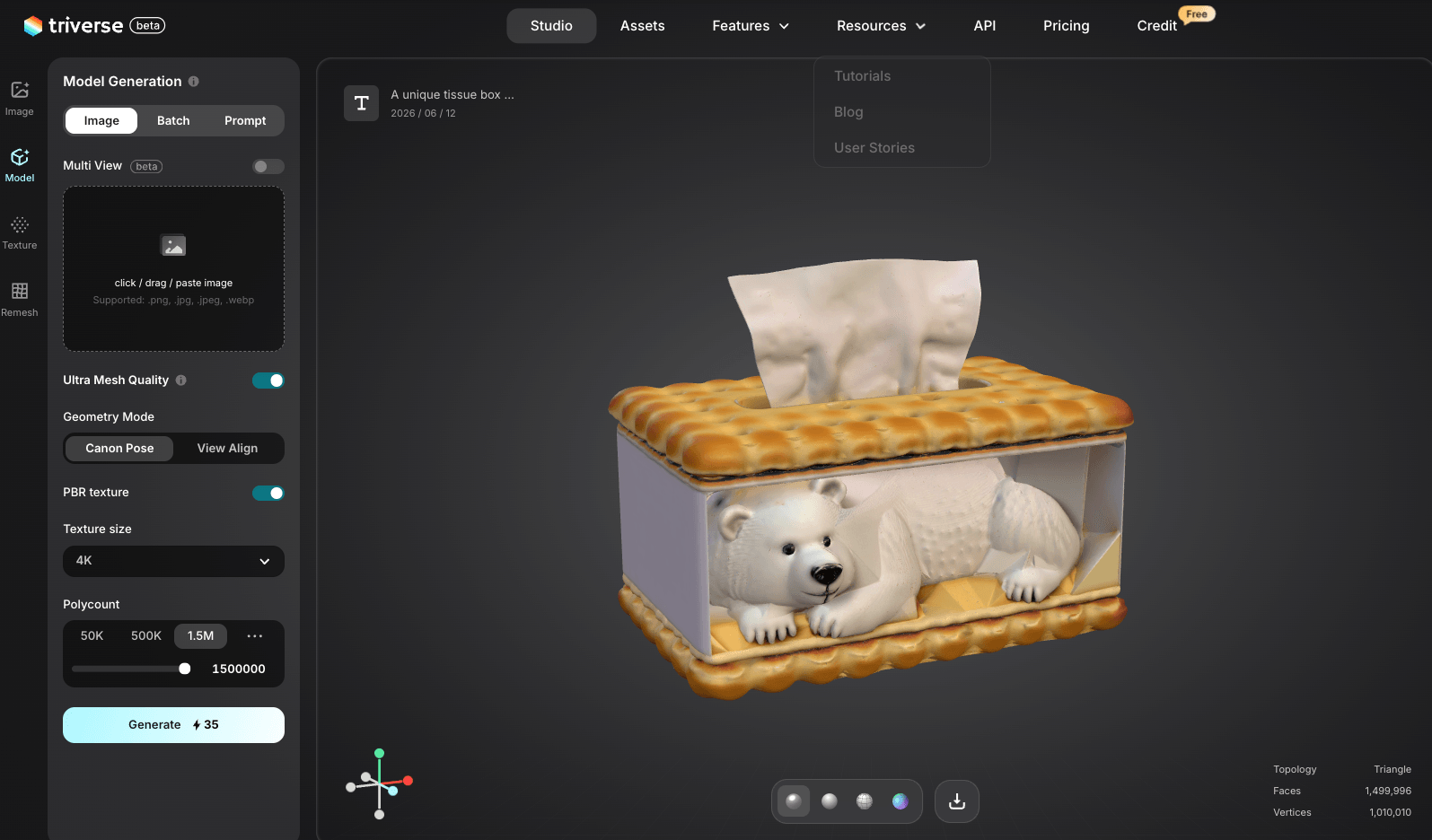Switch to the Prompt tab
Screen dimensions: 1432x840
tap(245, 121)
